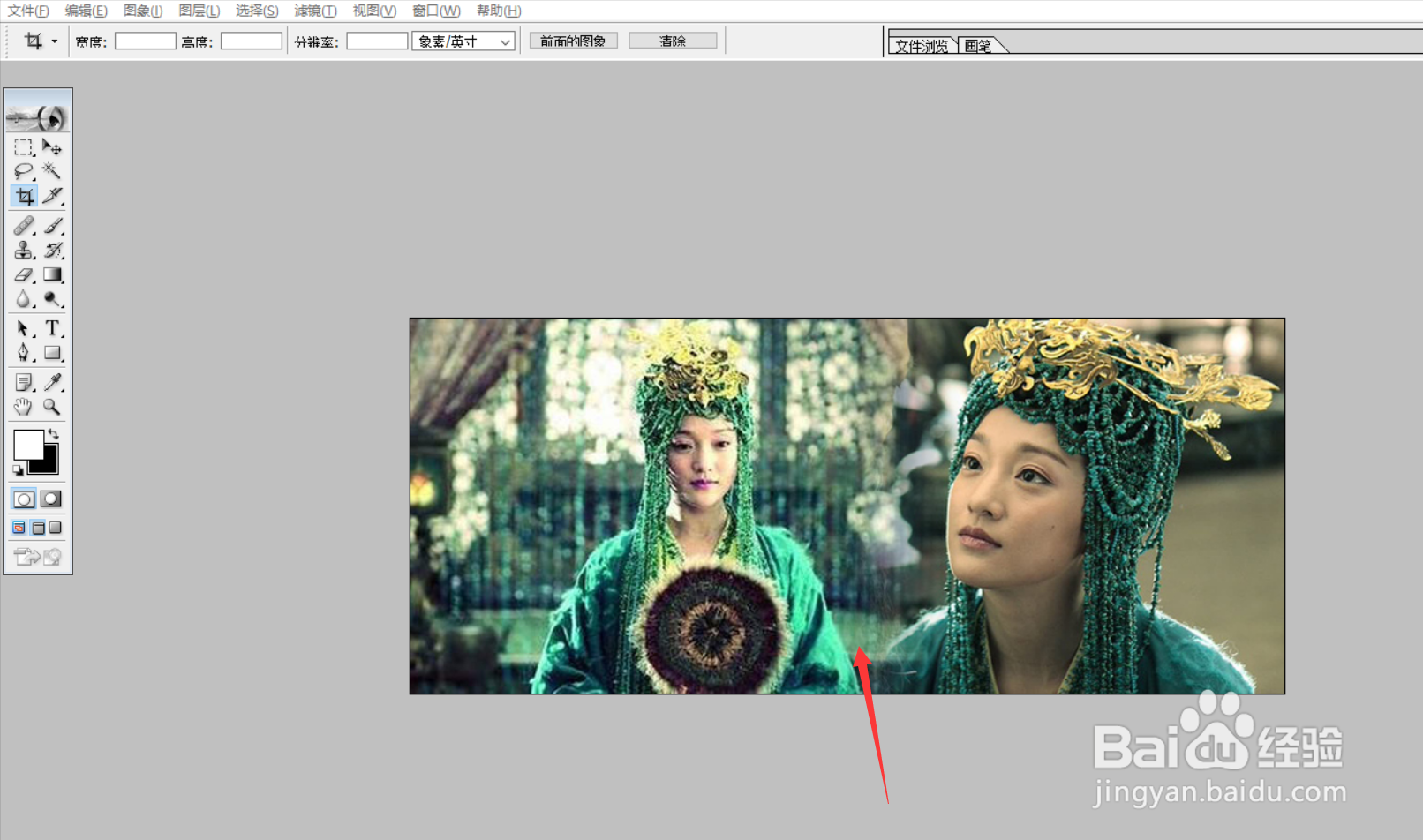This screenshot has width=1423, height=840.
Task: Select the Notes tool
Action: [24, 382]
